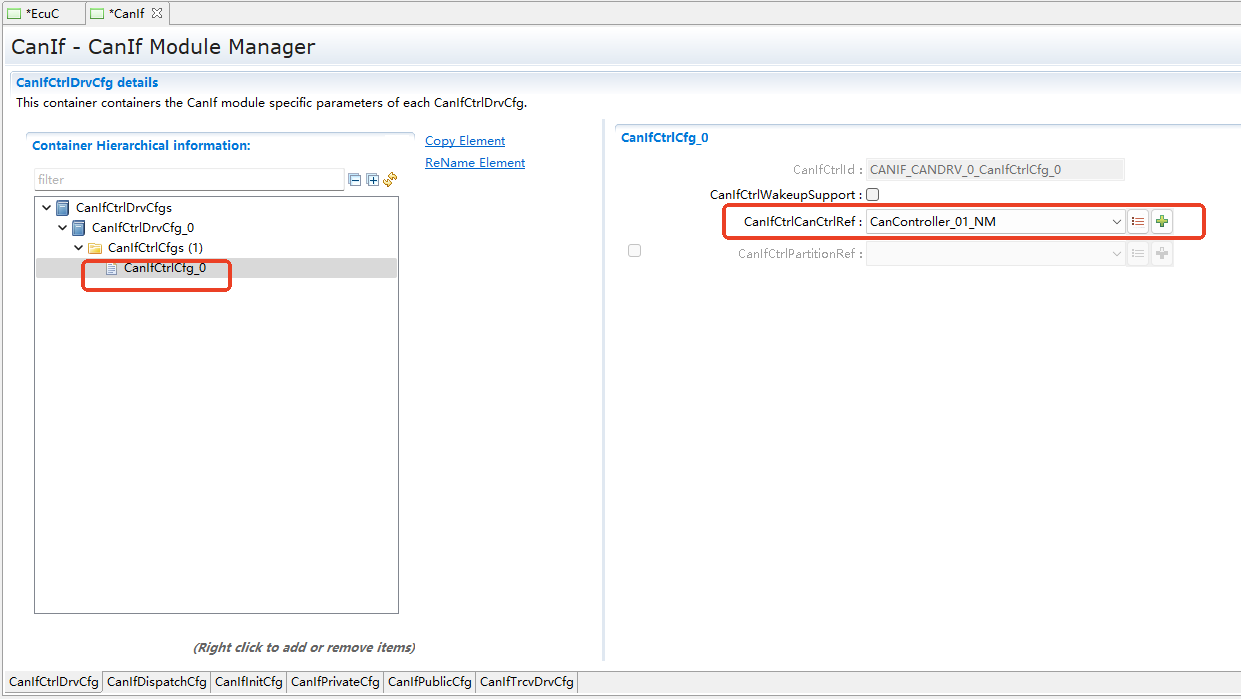This screenshot has height=699, width=1241.
Task: Click the Copy Element link
Action: tap(465, 141)
